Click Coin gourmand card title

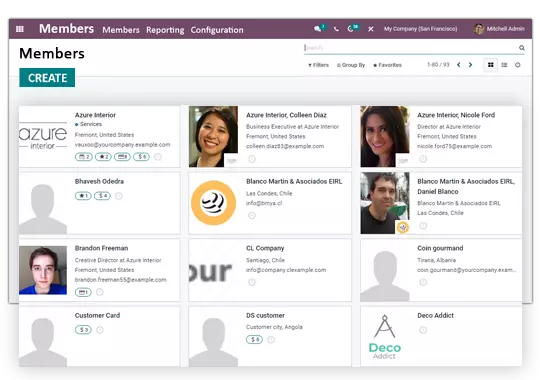click(440, 248)
